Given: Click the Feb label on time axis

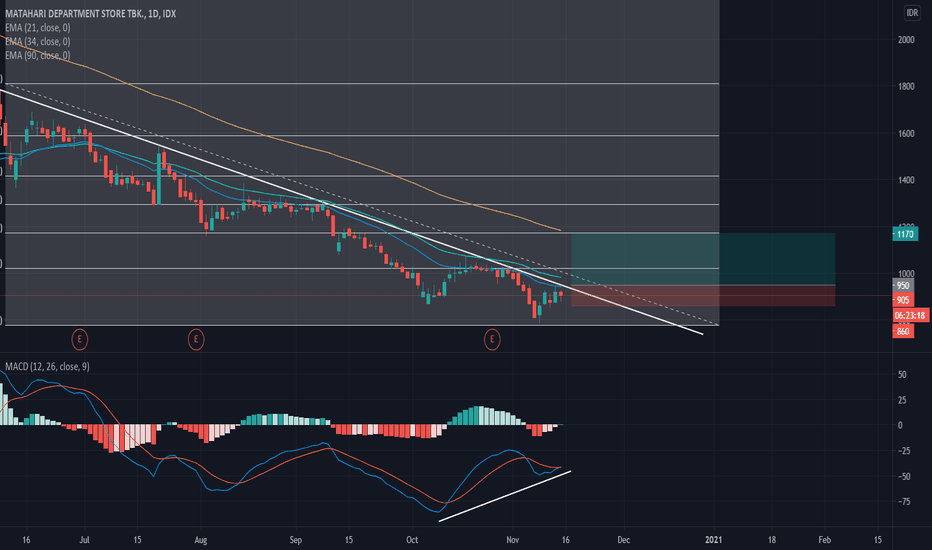Looking at the screenshot, I should [x=824, y=540].
